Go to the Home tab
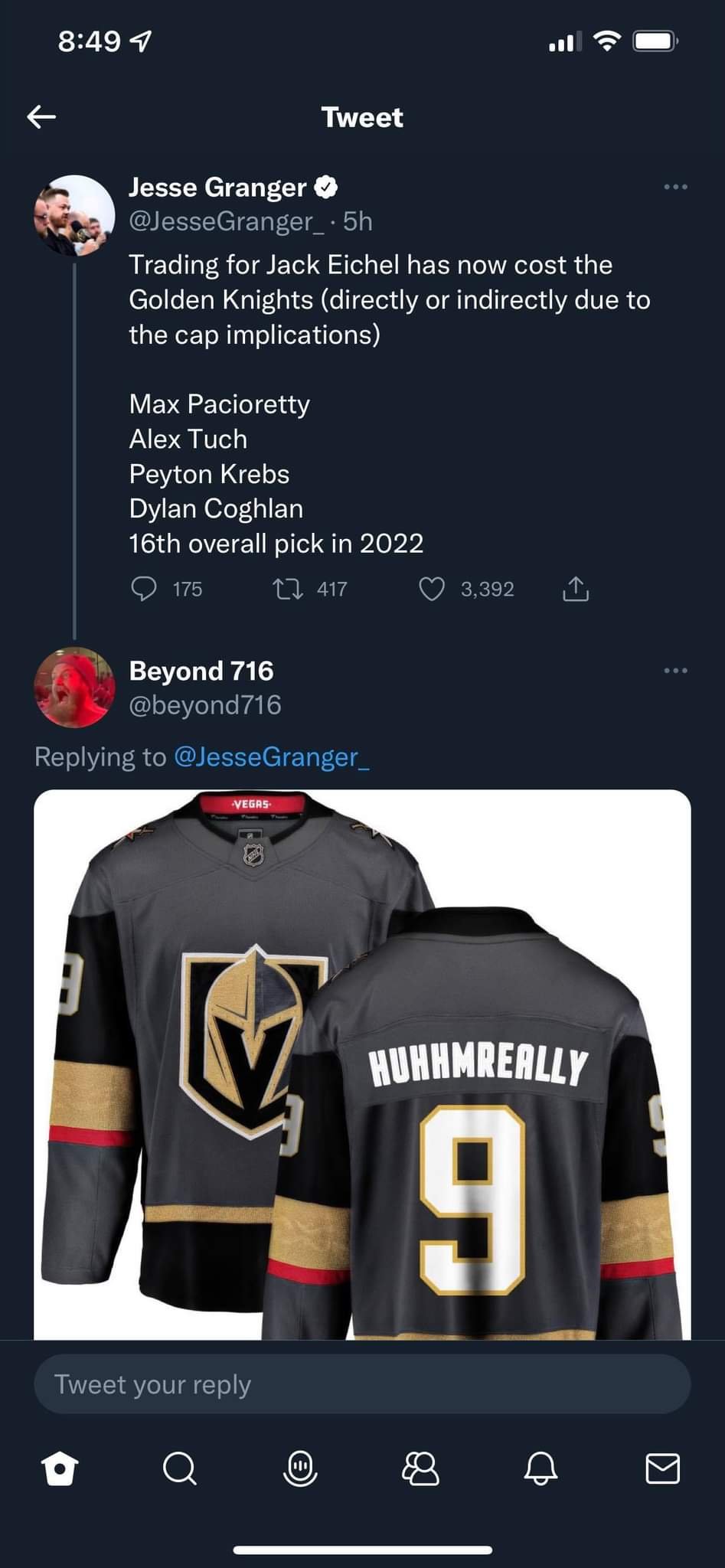This screenshot has height=1568, width=725. [60, 1468]
